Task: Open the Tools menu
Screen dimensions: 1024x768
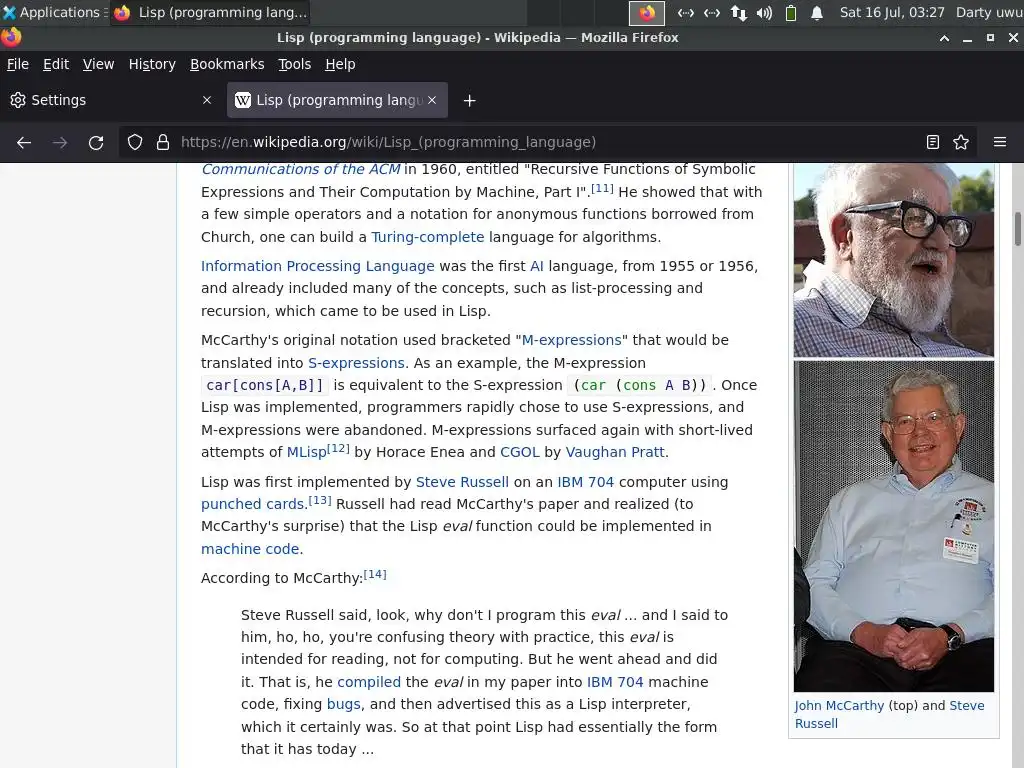Action: (x=295, y=64)
